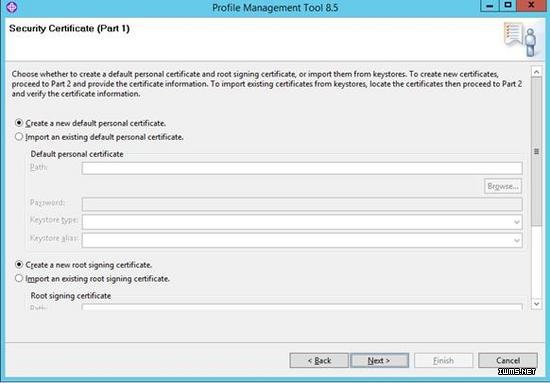Image resolution: width=550 pixels, height=383 pixels.
Task: Click the vertical scrollbar thumb
Action: 536,152
